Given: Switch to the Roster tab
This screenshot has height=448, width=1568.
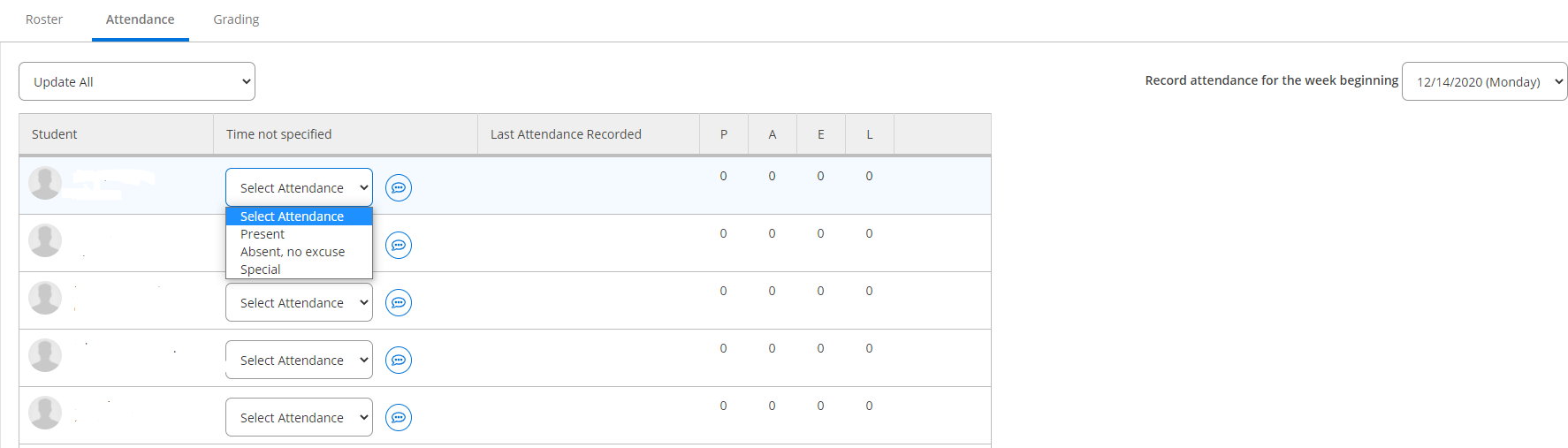Looking at the screenshot, I should [x=44, y=19].
